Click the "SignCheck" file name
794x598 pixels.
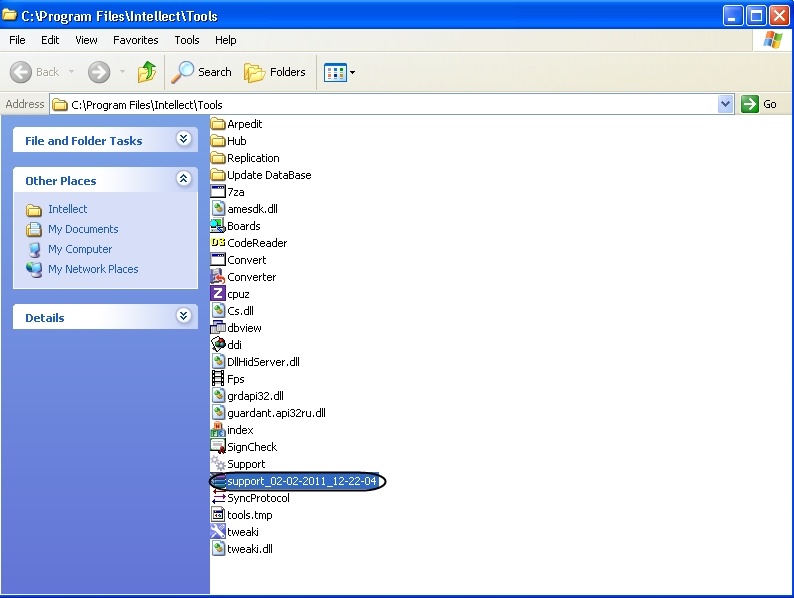252,447
